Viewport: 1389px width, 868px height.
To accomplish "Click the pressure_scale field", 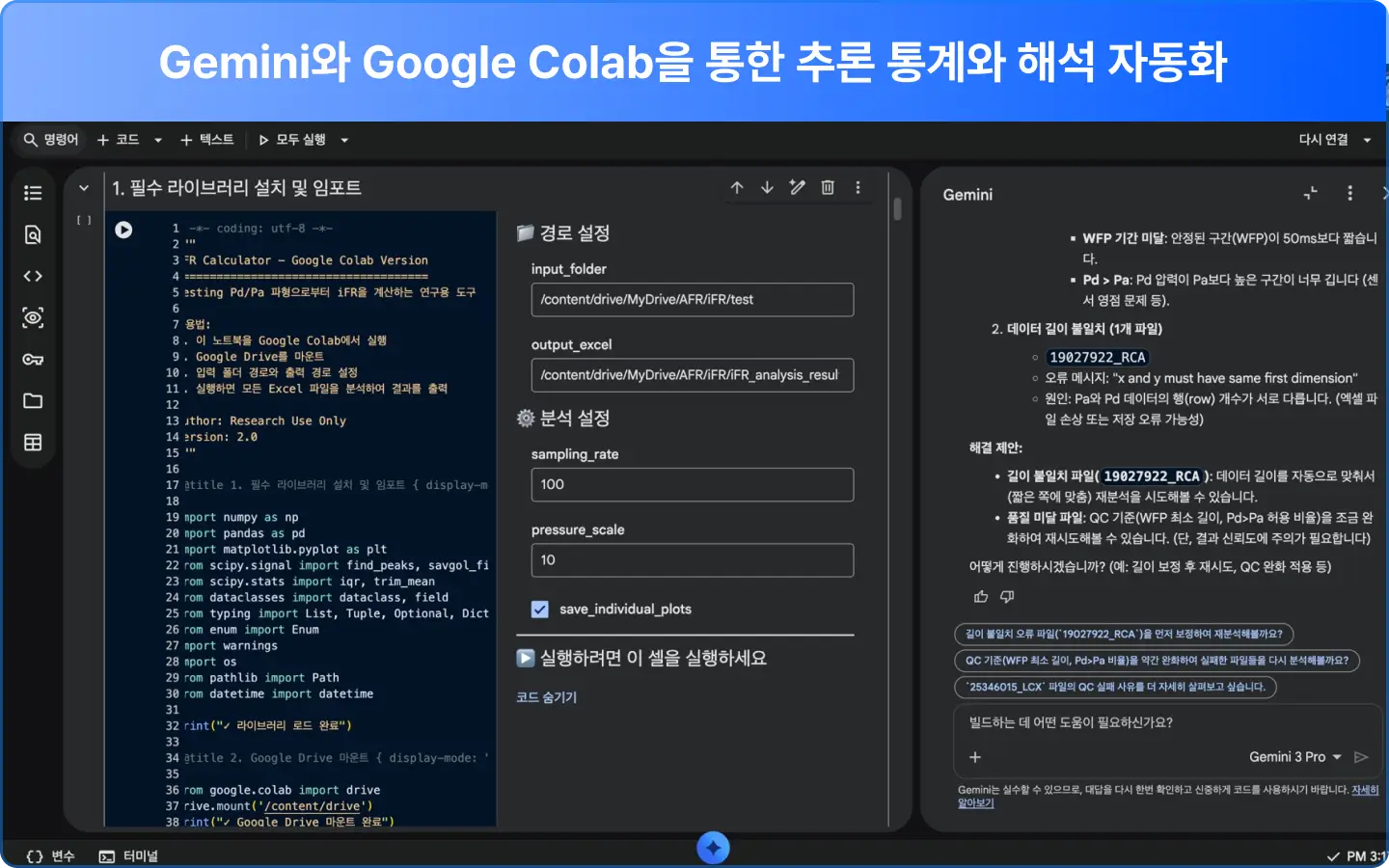I will point(693,559).
